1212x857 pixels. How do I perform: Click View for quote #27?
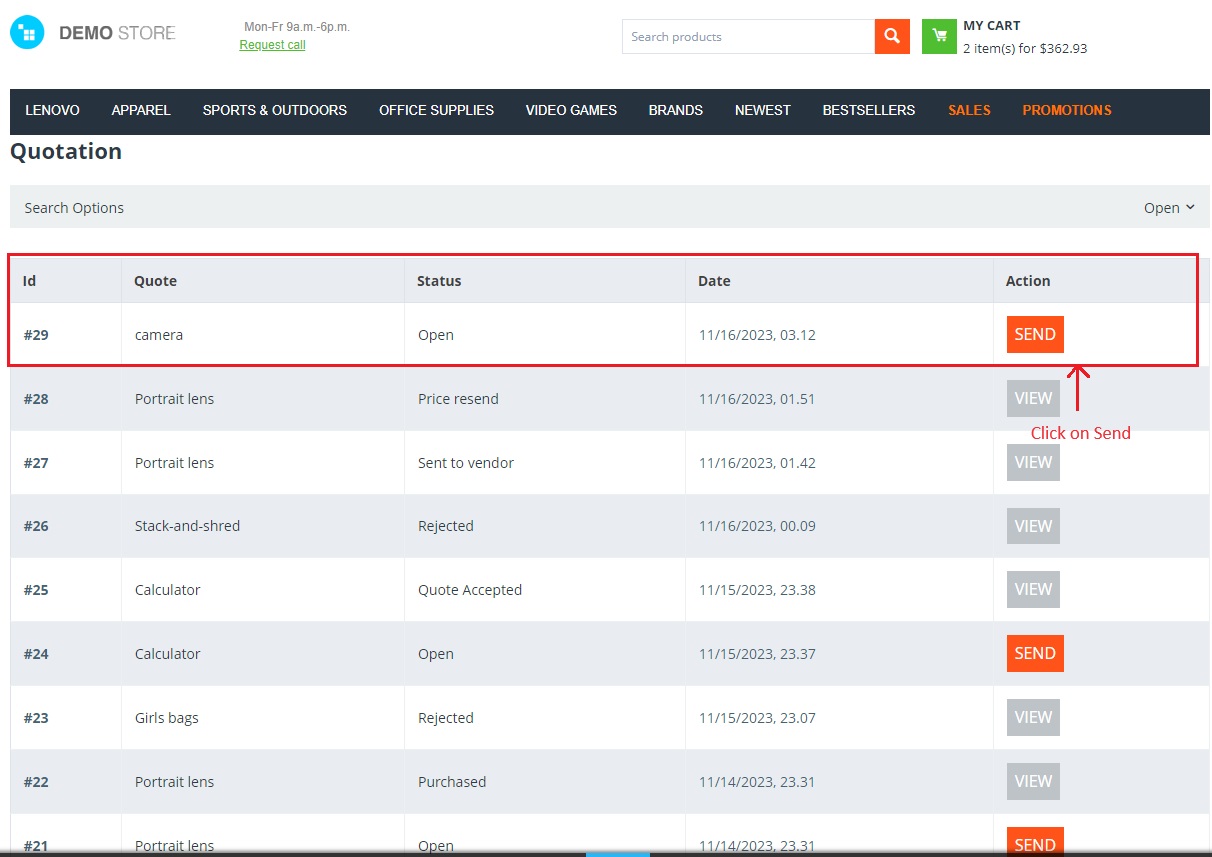coord(1033,462)
